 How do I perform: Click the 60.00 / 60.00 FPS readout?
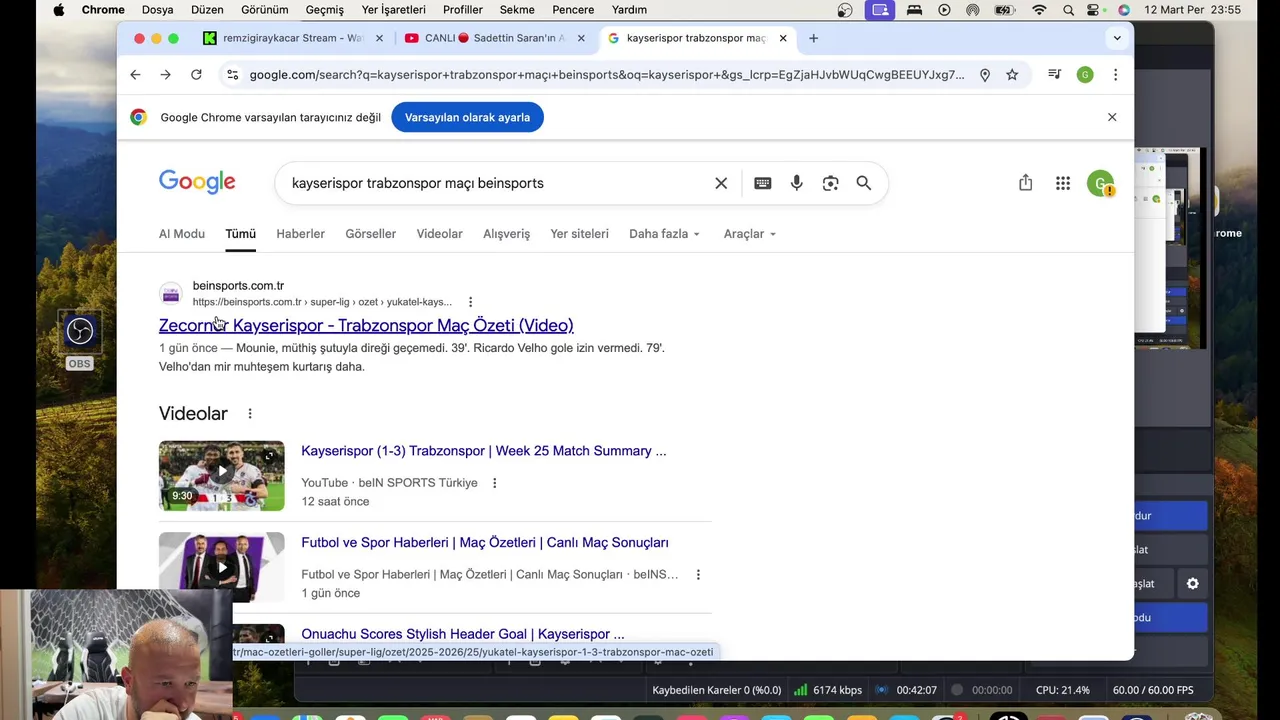point(1153,690)
